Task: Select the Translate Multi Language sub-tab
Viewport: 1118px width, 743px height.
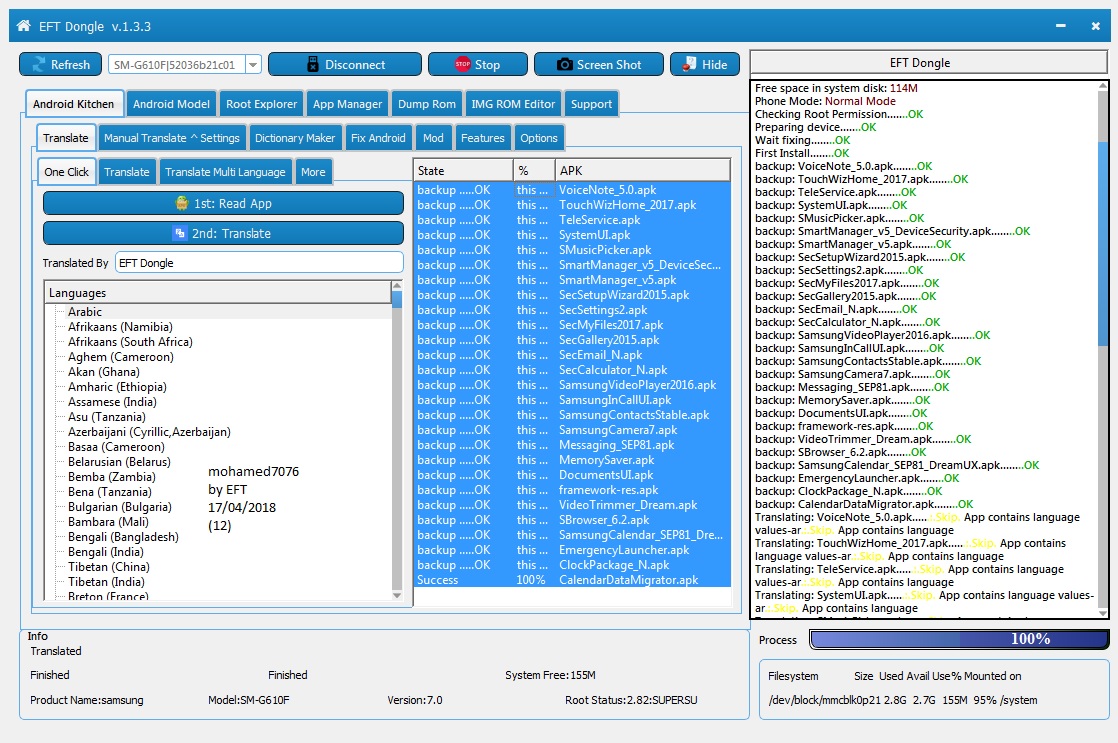Action: coord(225,172)
